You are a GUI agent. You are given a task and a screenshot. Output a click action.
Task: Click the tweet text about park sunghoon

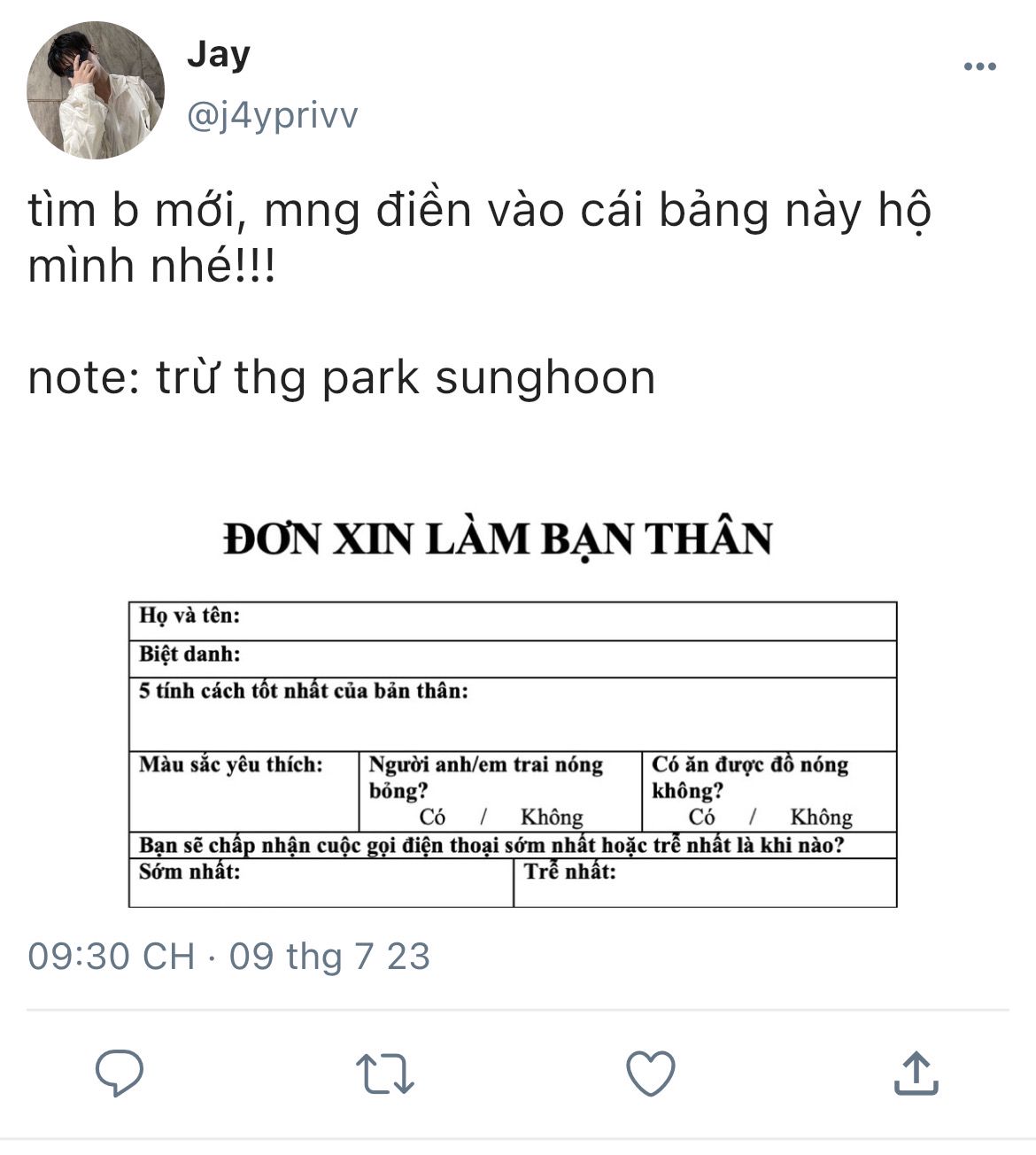coord(342,378)
